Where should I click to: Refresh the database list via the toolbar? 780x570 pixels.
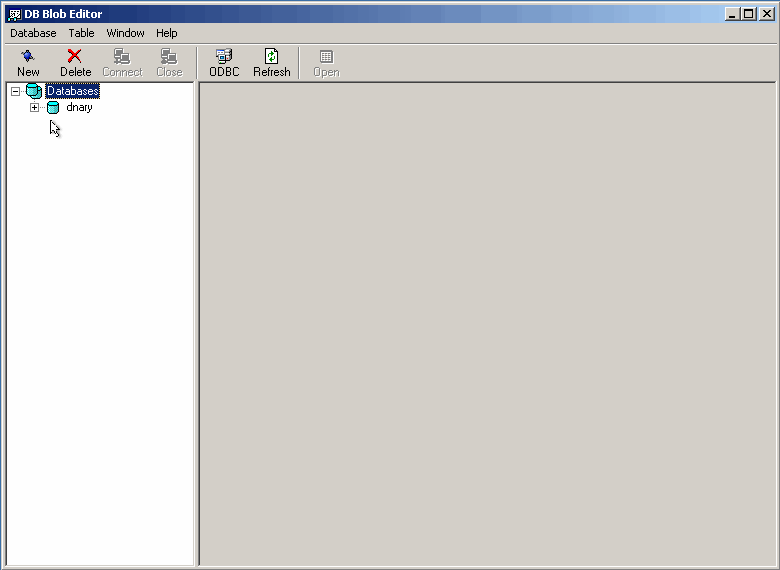click(x=272, y=63)
